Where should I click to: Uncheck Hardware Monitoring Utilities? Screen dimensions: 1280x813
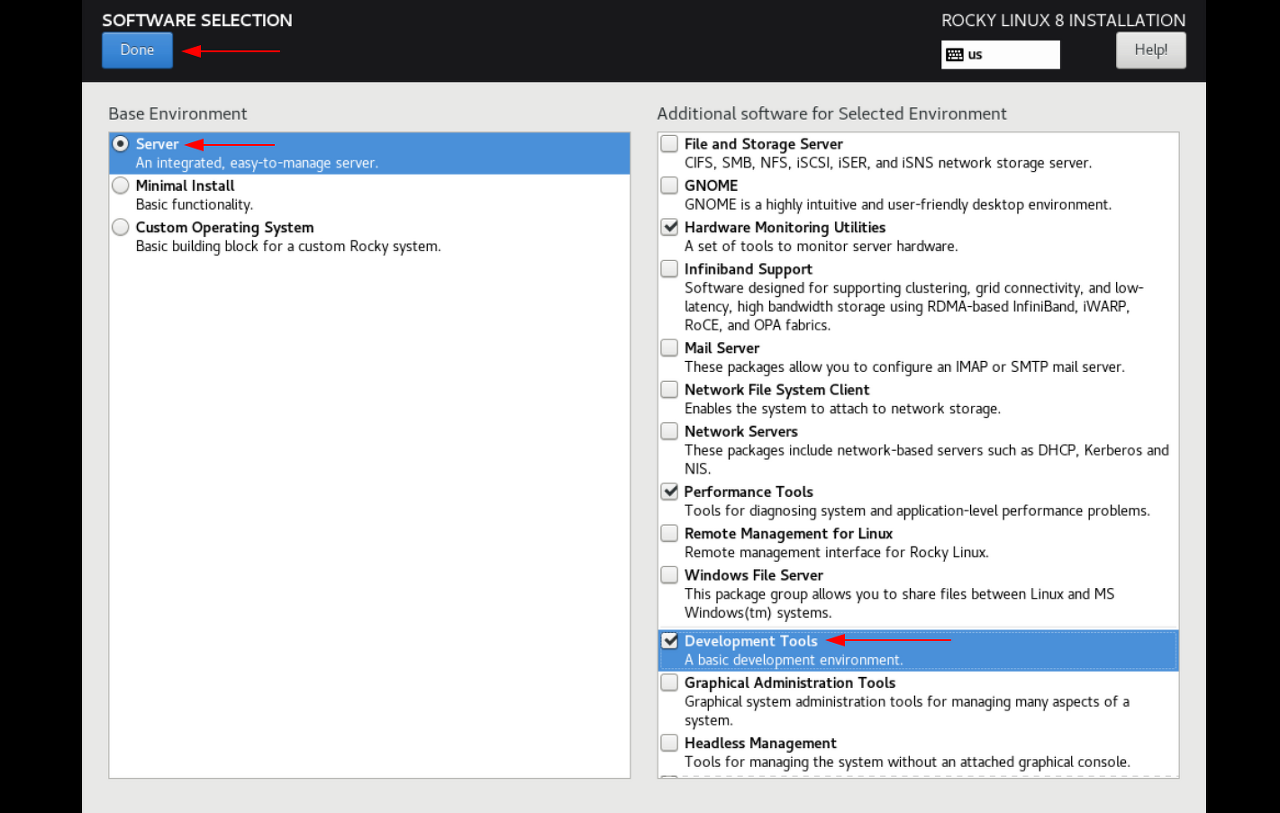(669, 228)
